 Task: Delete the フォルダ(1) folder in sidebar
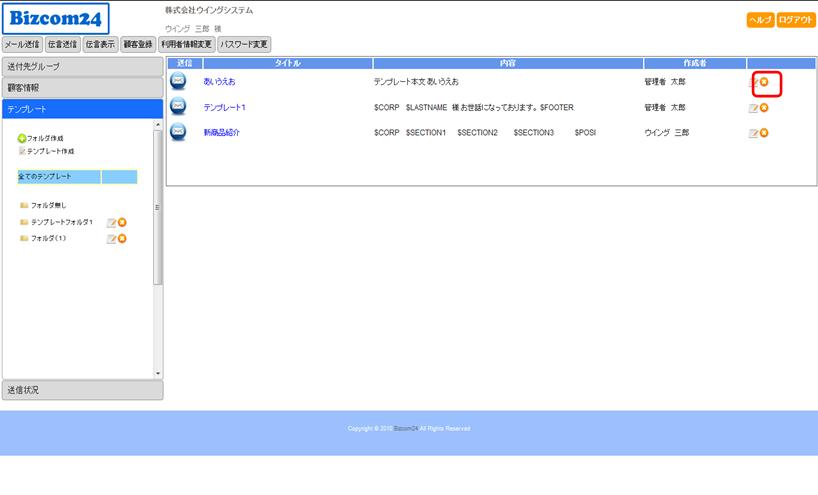pos(122,239)
